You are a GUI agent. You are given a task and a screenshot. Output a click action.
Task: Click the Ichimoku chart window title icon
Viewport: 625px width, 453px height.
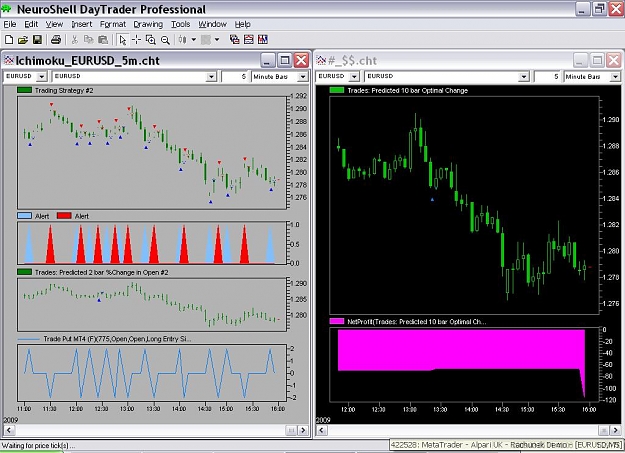[x=9, y=61]
